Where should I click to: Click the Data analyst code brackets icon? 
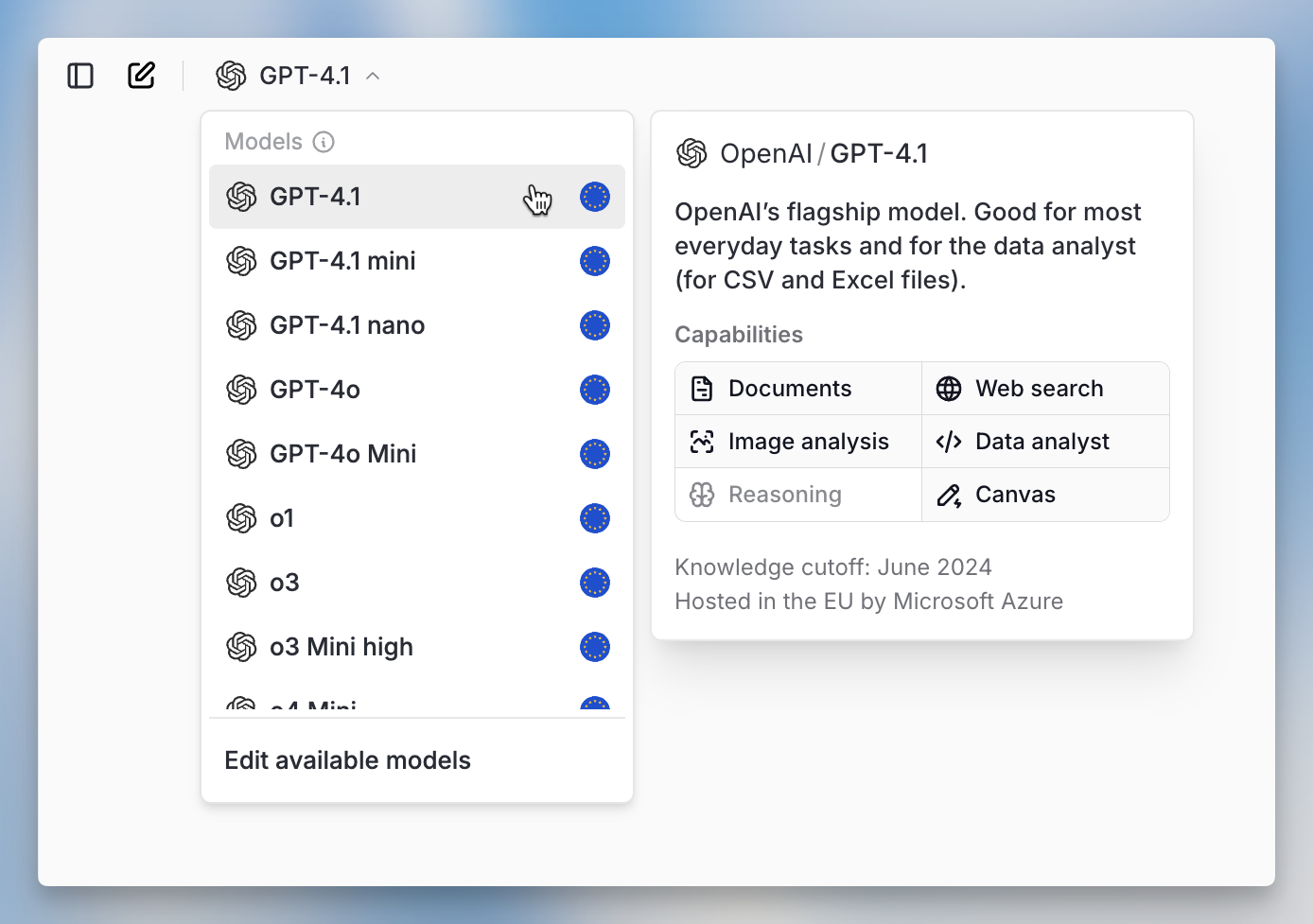tap(949, 442)
